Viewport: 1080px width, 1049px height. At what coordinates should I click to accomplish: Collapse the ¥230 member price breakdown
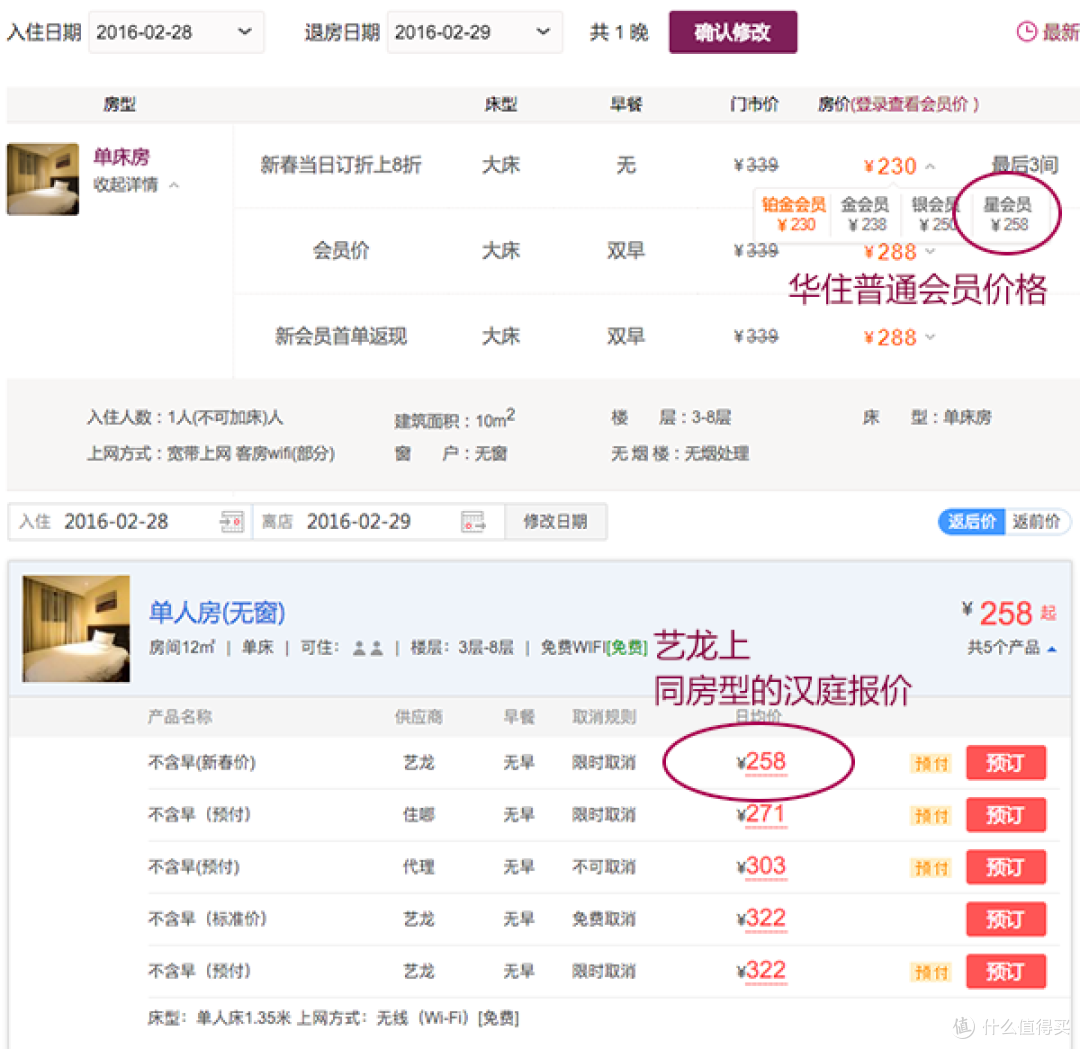point(930,166)
